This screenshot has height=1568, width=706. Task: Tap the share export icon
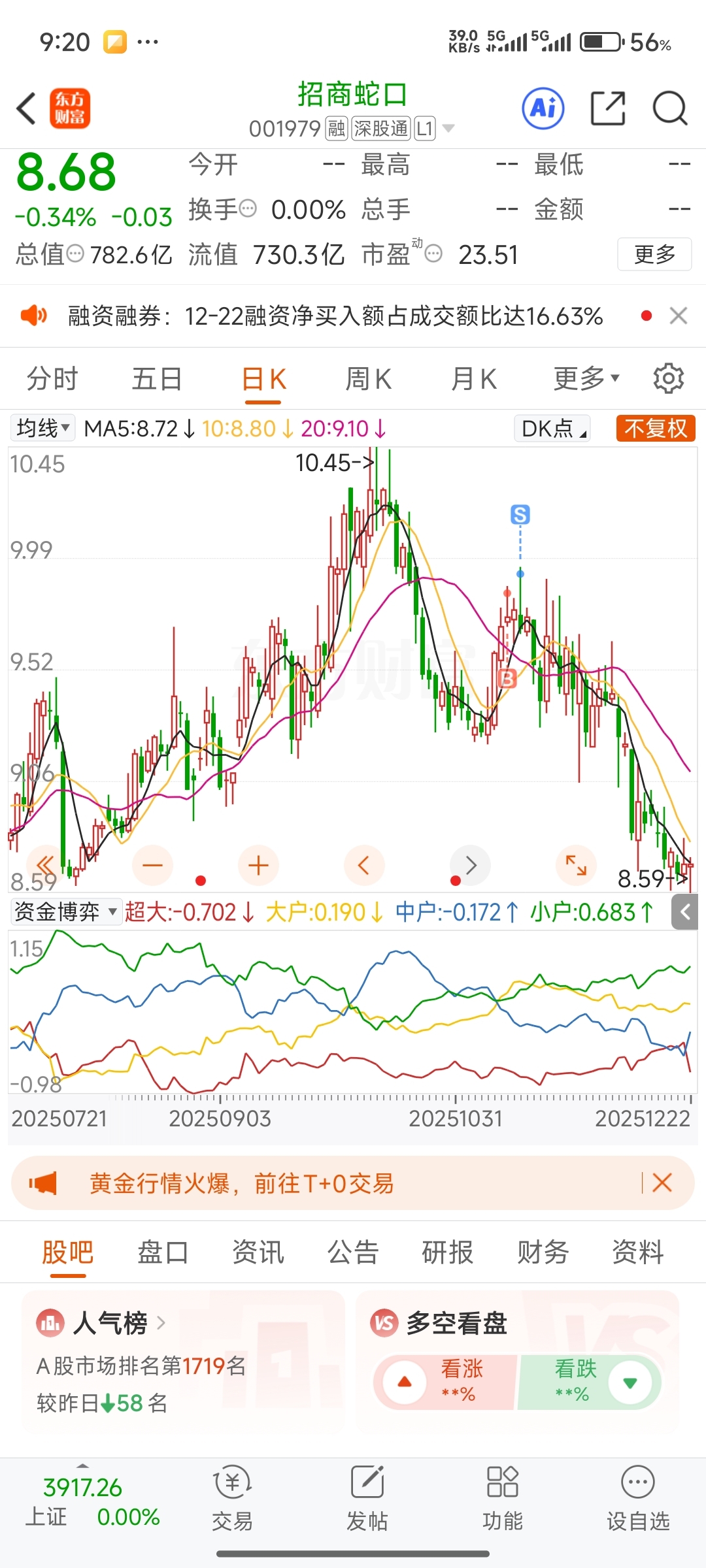coord(608,108)
